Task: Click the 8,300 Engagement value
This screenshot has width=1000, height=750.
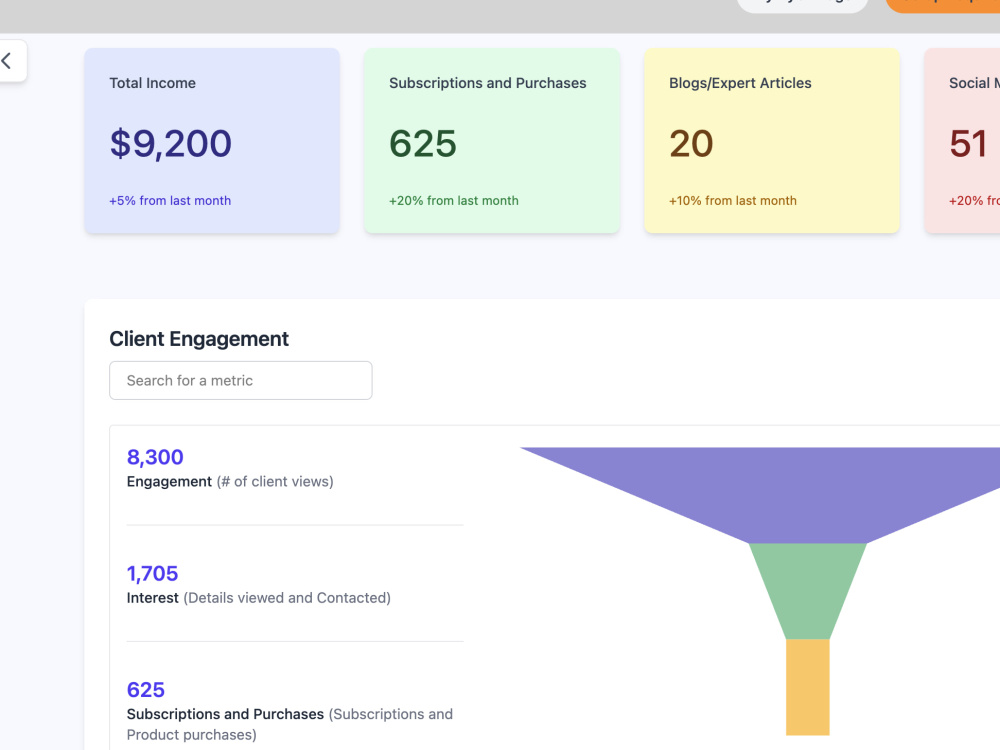Action: [x=155, y=457]
